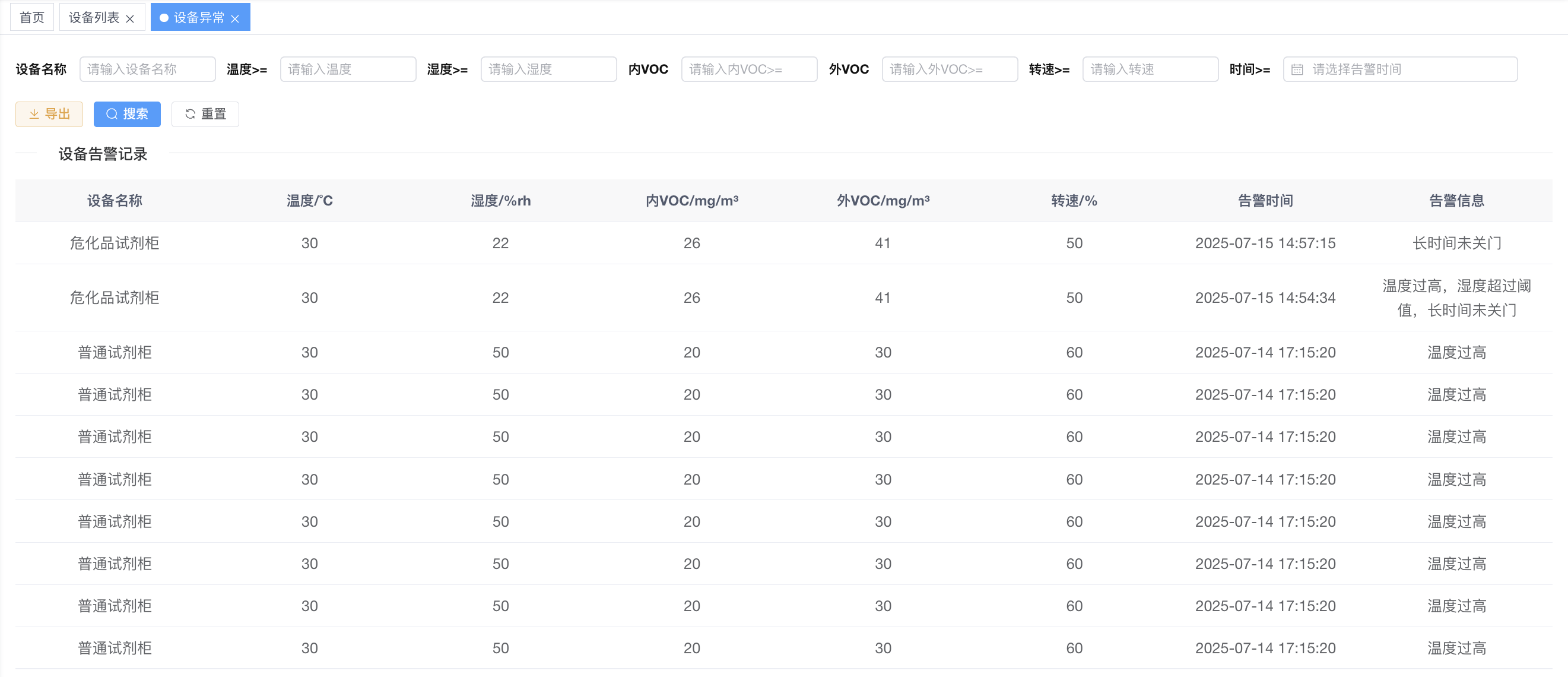The width and height of the screenshot is (1568, 677).
Task: Close the 设备列表 tab with its X icon
Action: point(129,18)
